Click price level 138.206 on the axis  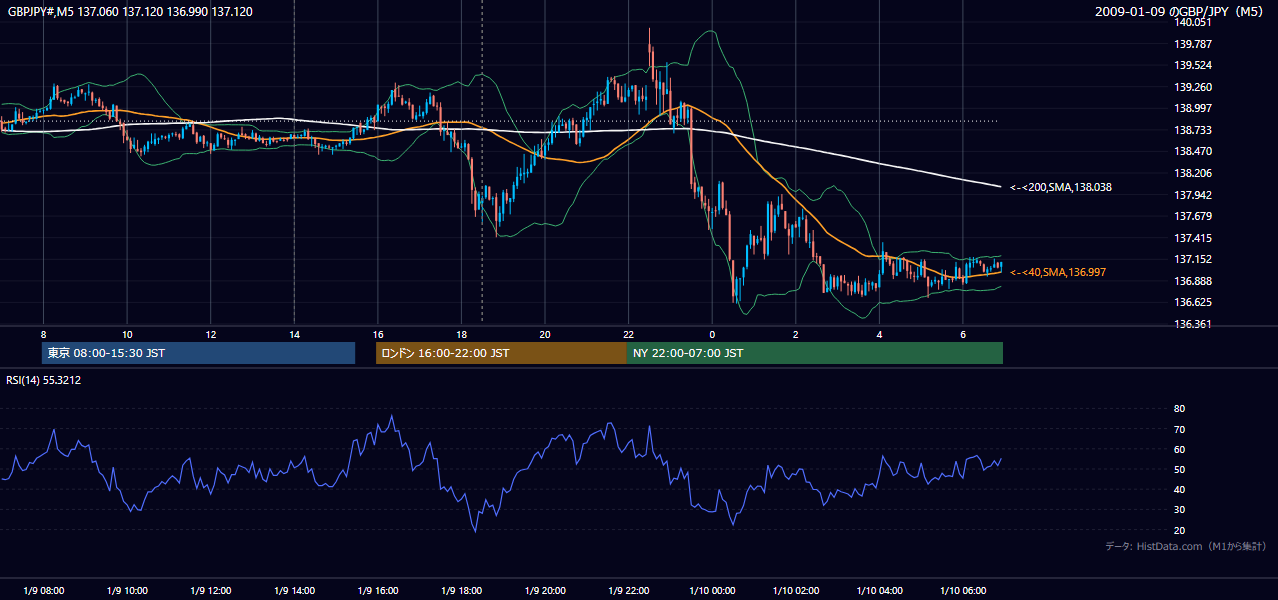tap(1193, 173)
